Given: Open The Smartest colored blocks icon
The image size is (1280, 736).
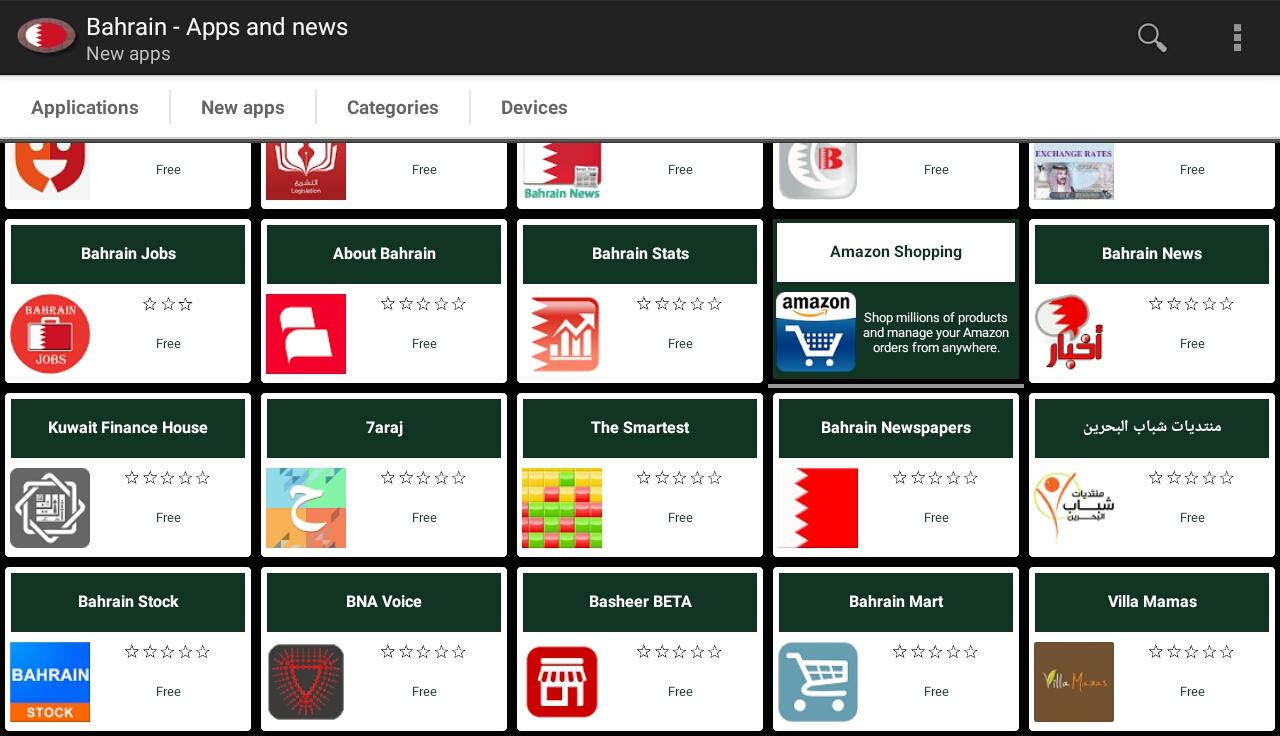Looking at the screenshot, I should (x=562, y=508).
